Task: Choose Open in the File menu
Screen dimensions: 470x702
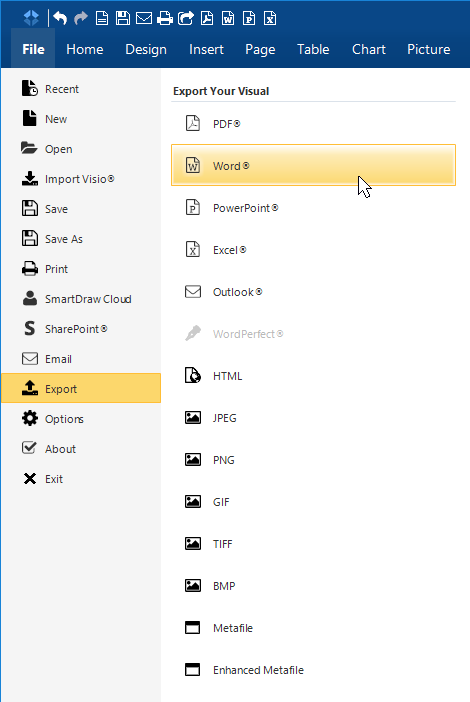Action: pos(81,149)
